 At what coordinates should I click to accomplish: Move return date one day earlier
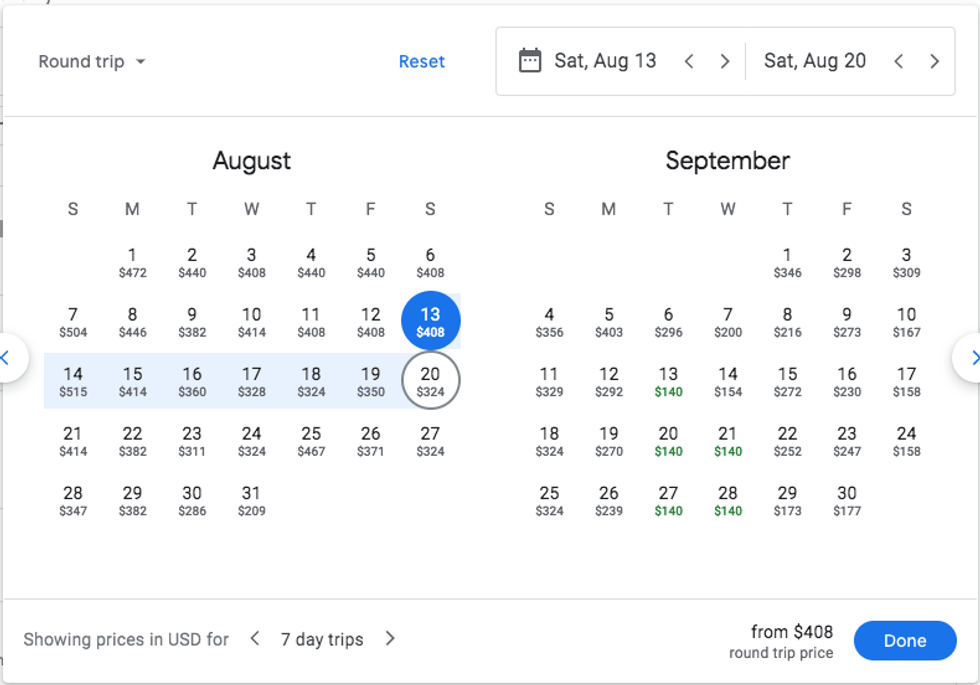tap(899, 61)
